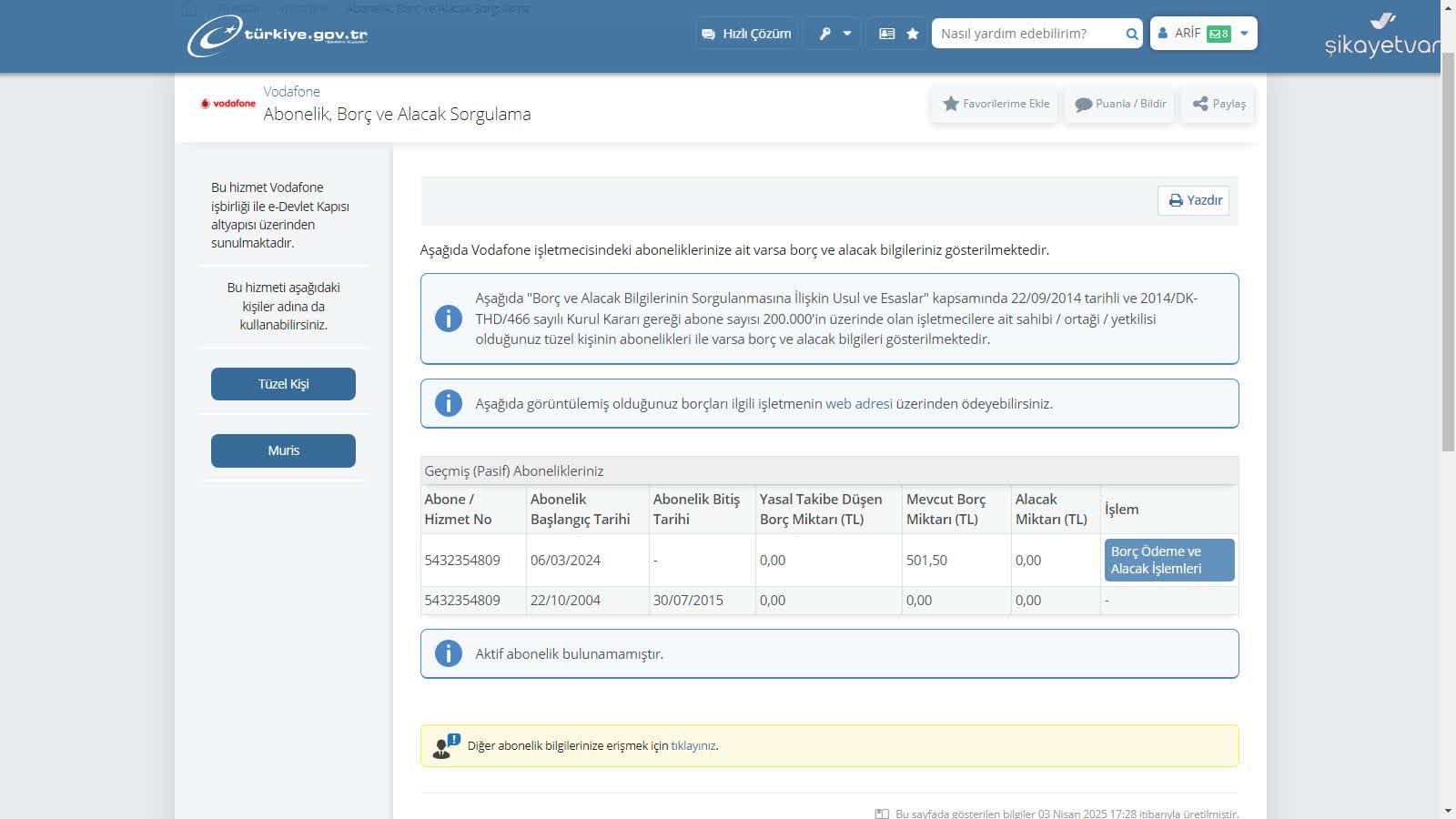Open the 'web adresi' link

coord(858,403)
